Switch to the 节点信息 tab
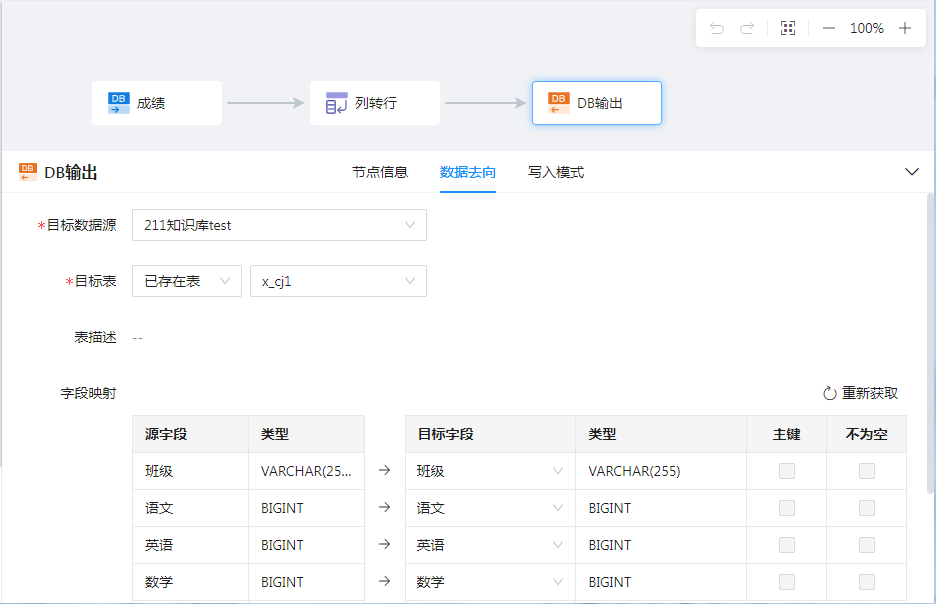 380,172
